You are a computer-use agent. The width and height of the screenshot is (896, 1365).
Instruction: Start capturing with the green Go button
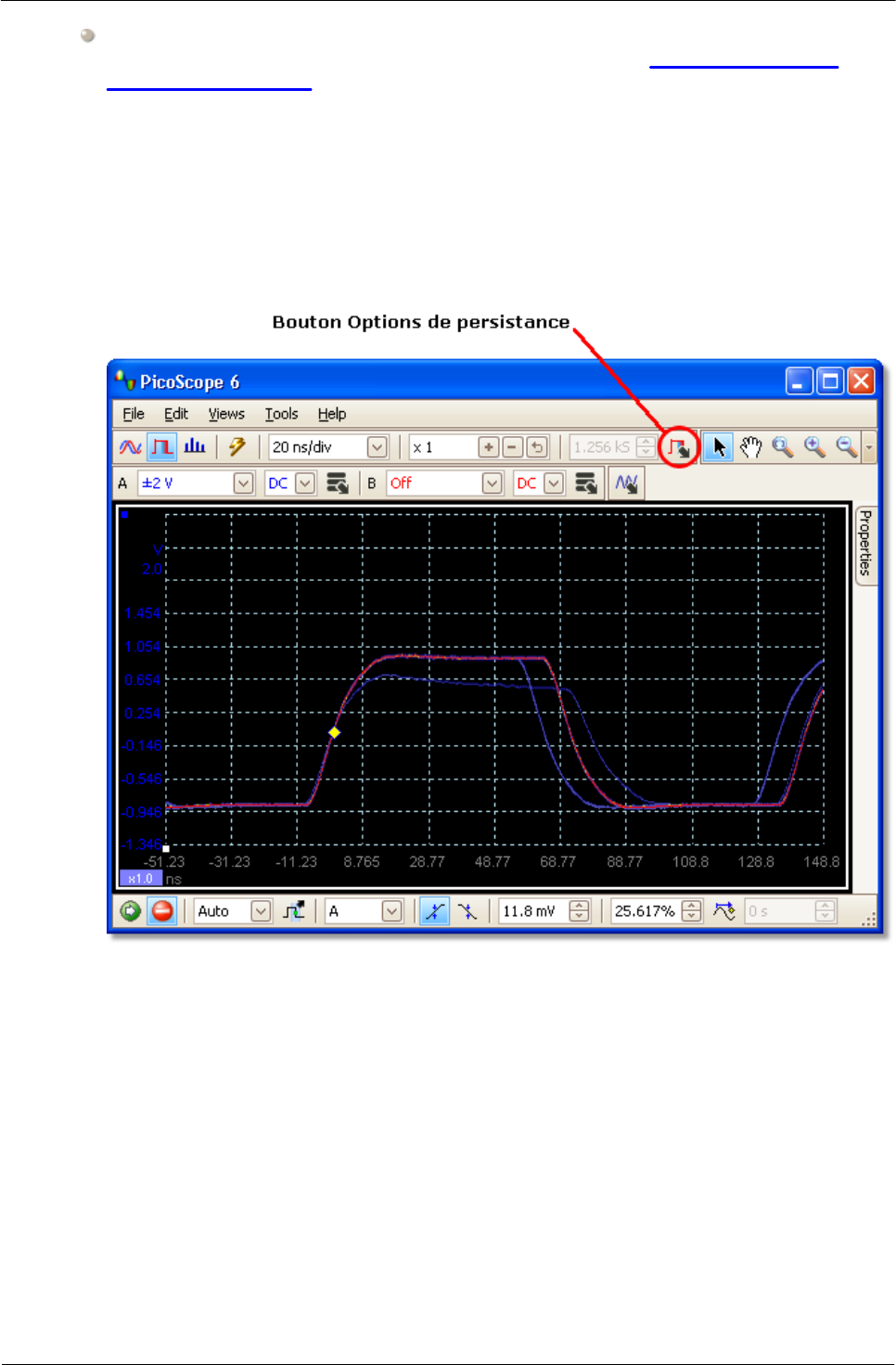[131, 911]
